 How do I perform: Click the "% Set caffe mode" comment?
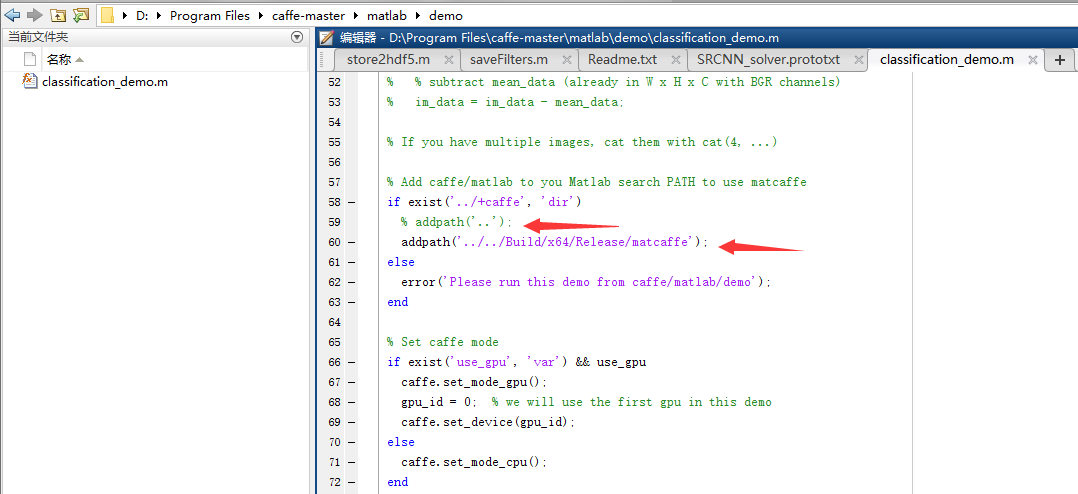443,341
